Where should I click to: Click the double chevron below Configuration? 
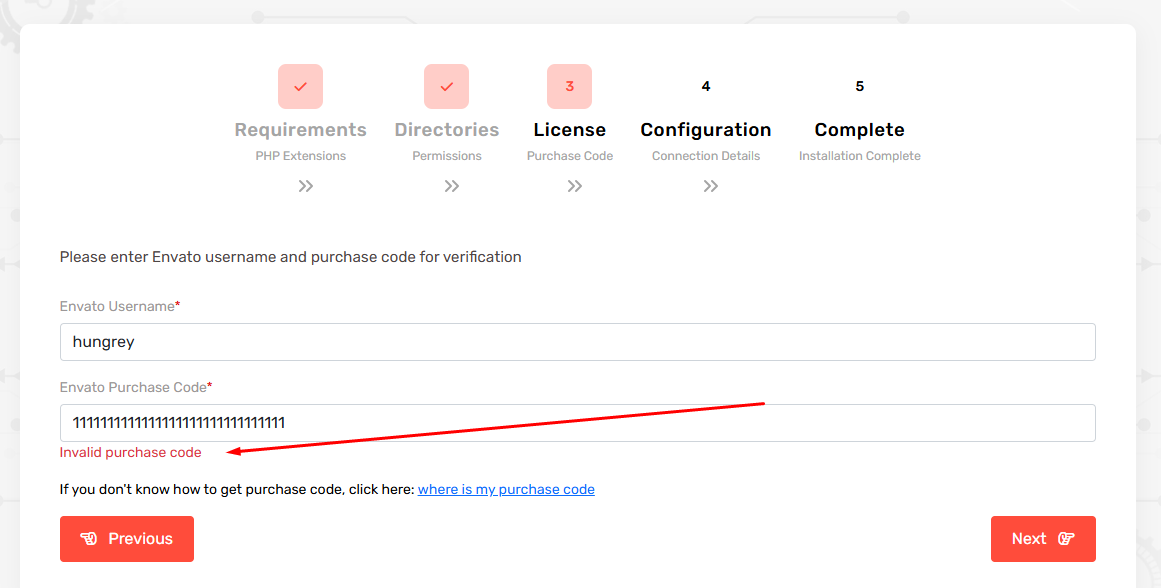pyautogui.click(x=710, y=186)
